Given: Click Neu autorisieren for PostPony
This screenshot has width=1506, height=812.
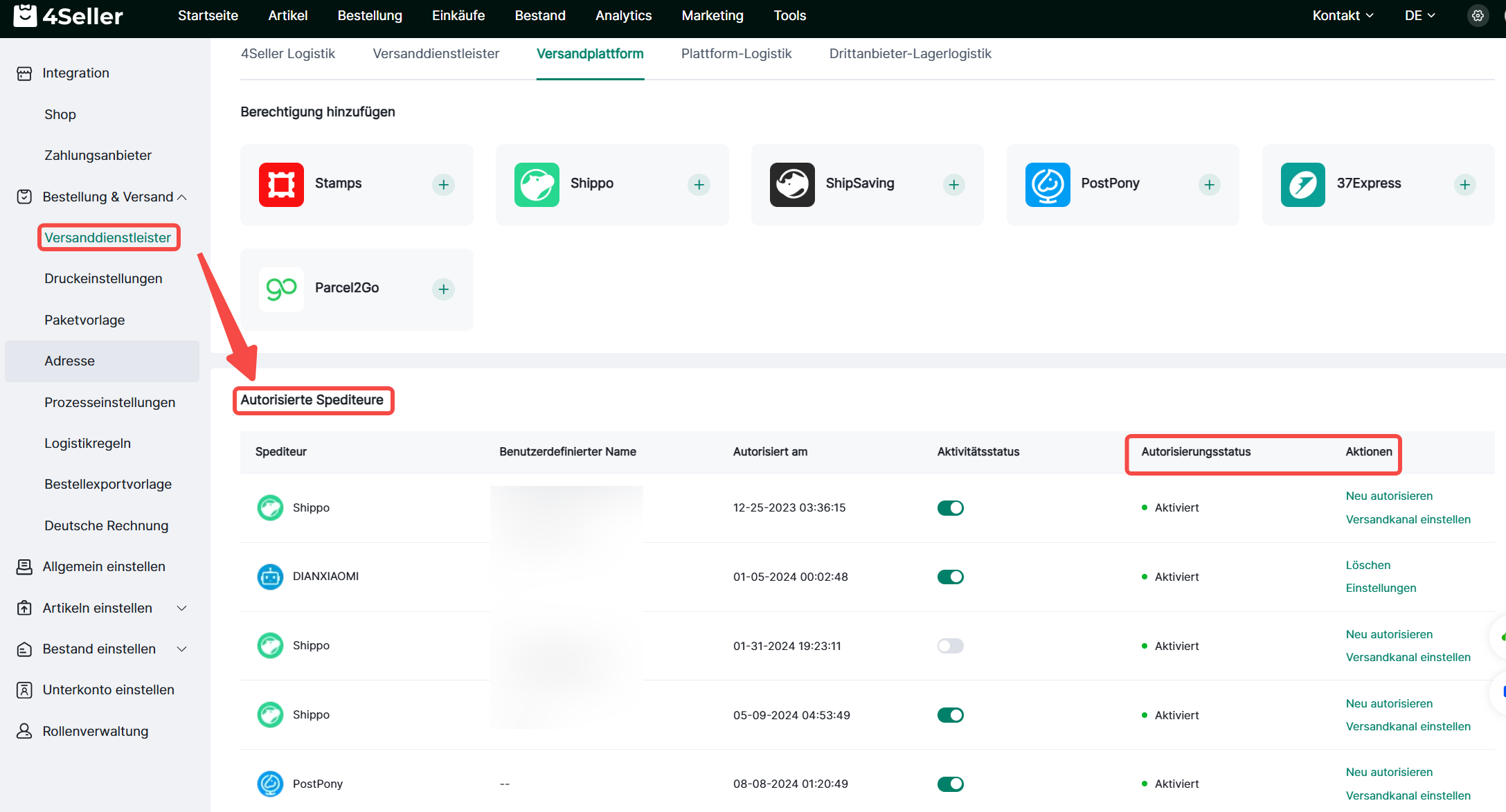Looking at the screenshot, I should coord(1389,772).
